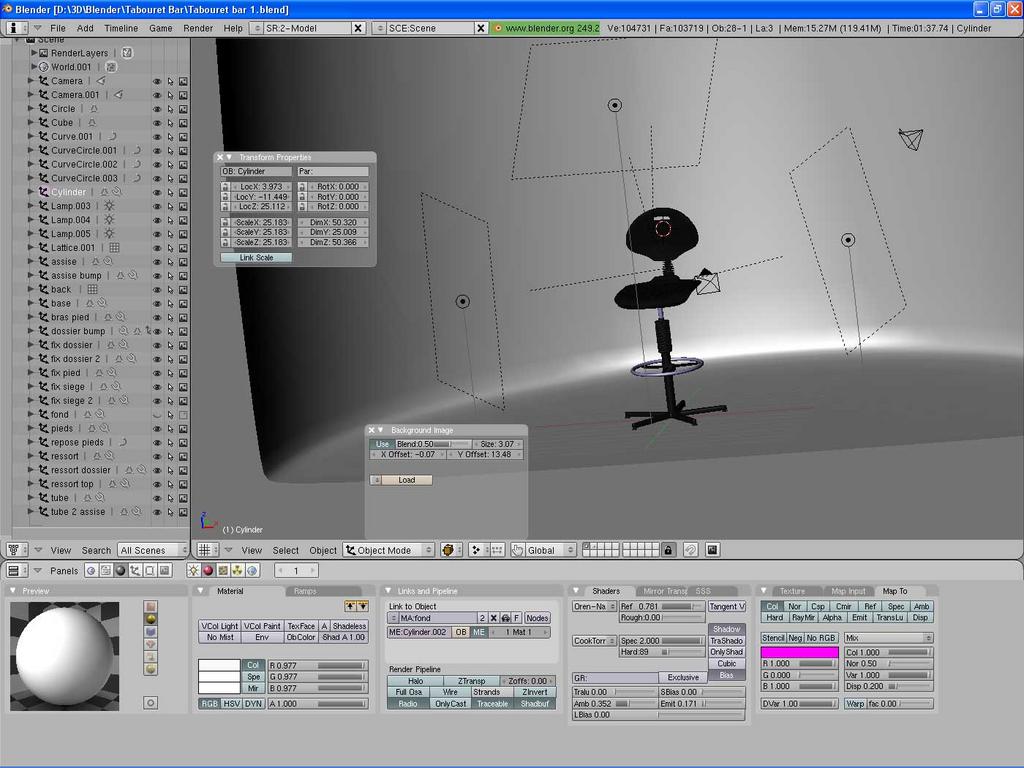
Task: Expand the ressort dossier item in outliner
Action: click(x=31, y=470)
